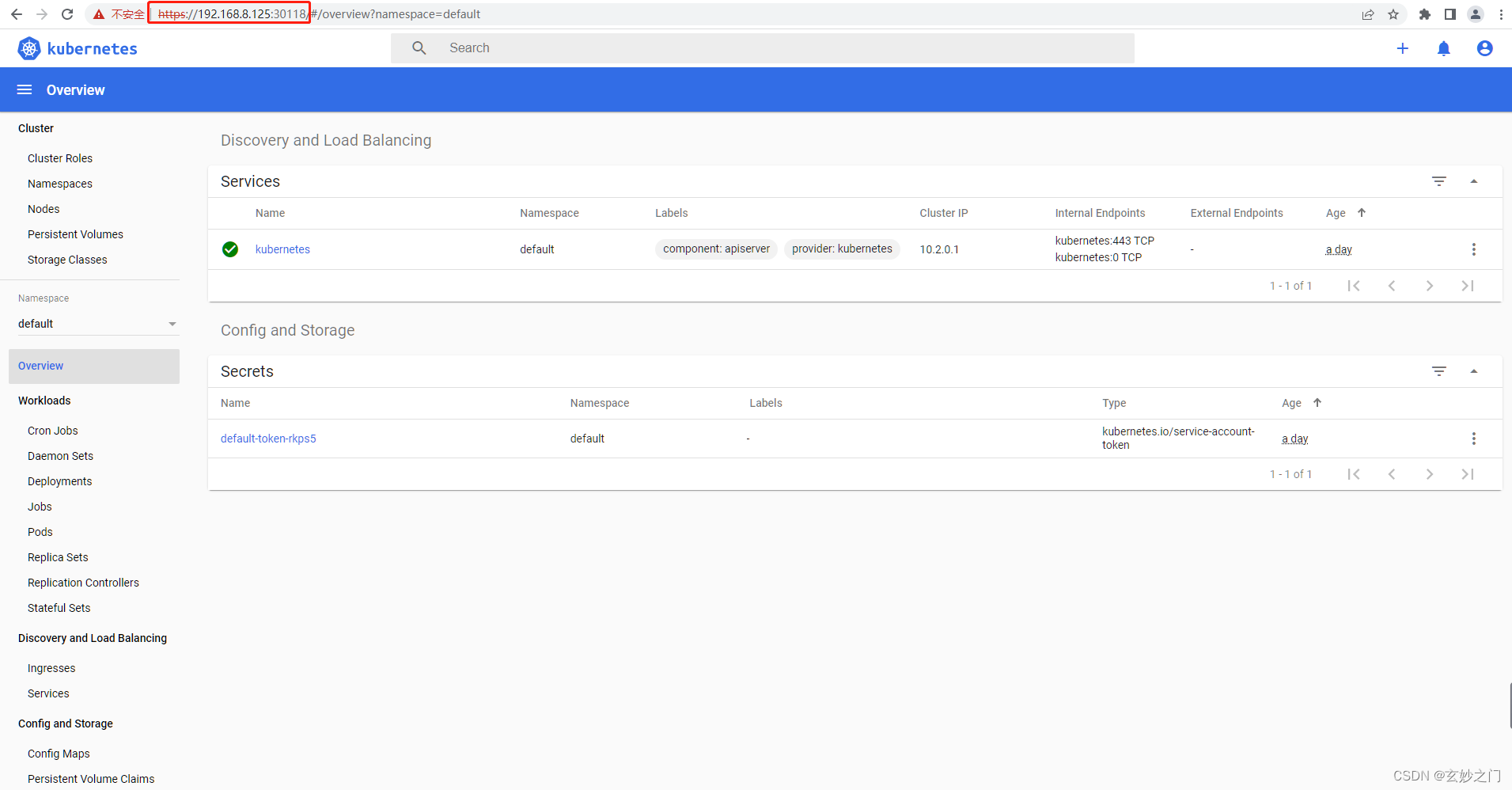Sort Secrets by Age arrow
1512x790 pixels.
[x=1317, y=403]
